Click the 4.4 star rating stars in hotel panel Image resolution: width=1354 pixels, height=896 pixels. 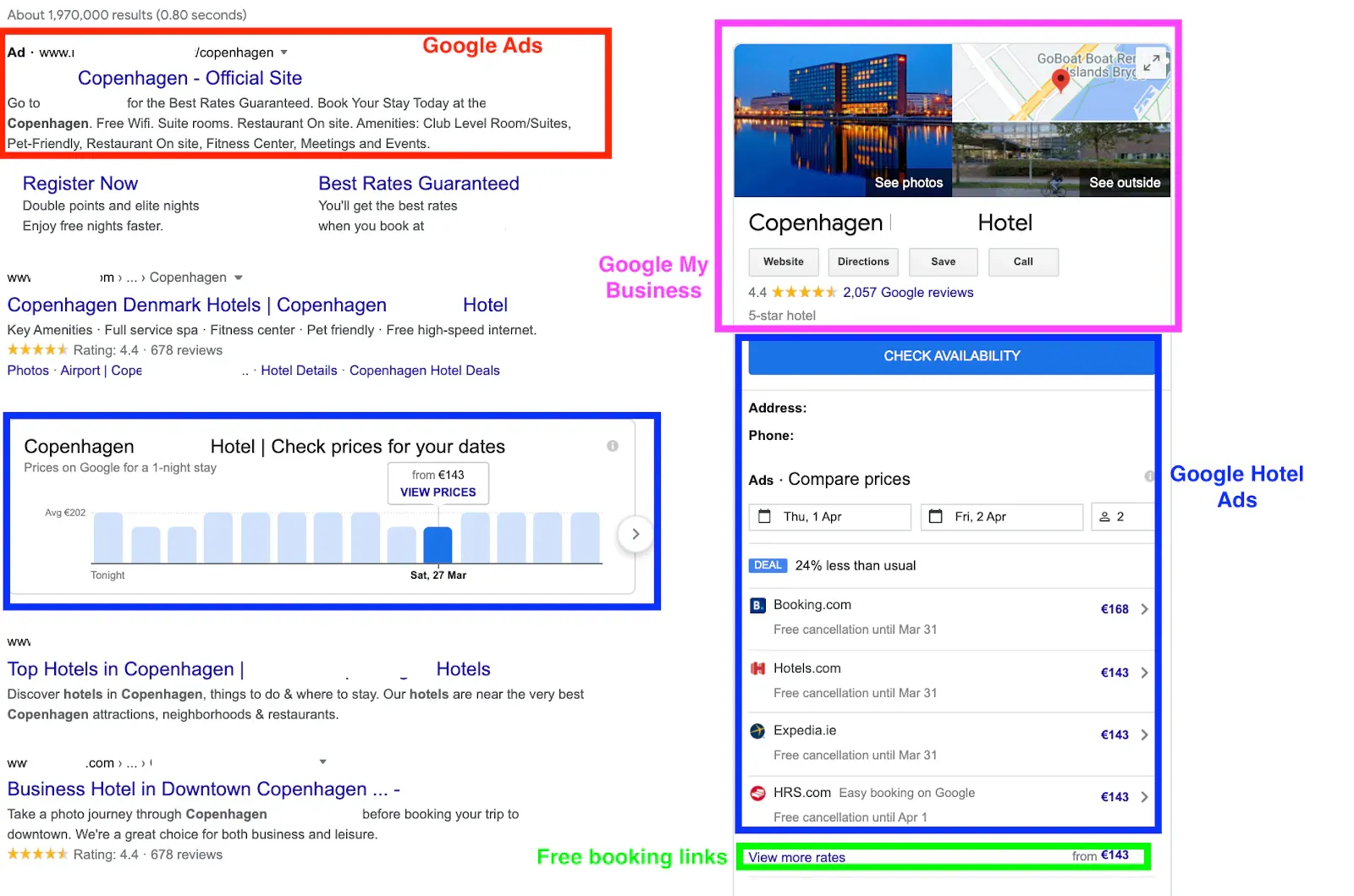[x=804, y=293]
